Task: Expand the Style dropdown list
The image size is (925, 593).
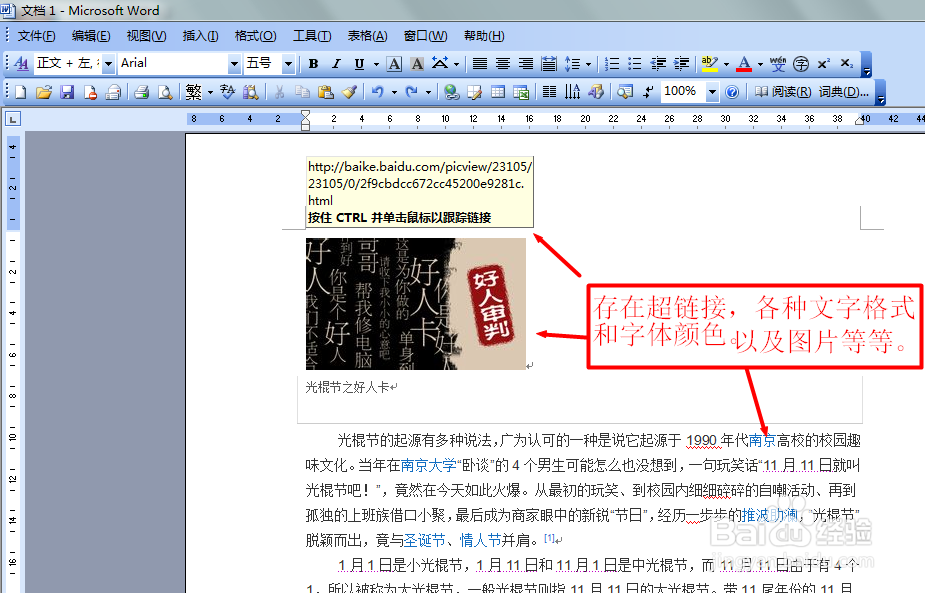Action: (x=109, y=63)
